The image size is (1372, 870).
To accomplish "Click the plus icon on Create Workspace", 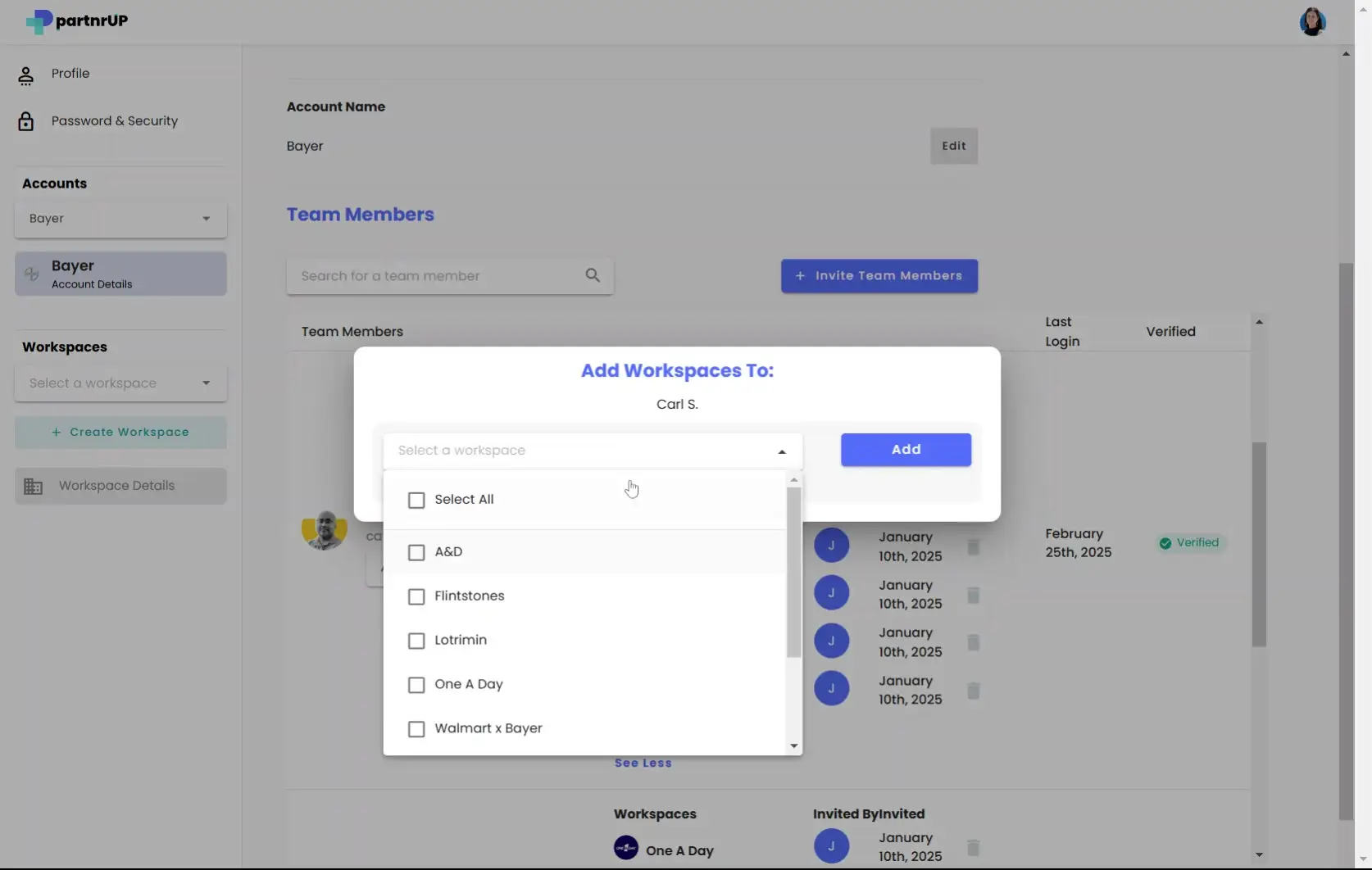I will pyautogui.click(x=56, y=432).
